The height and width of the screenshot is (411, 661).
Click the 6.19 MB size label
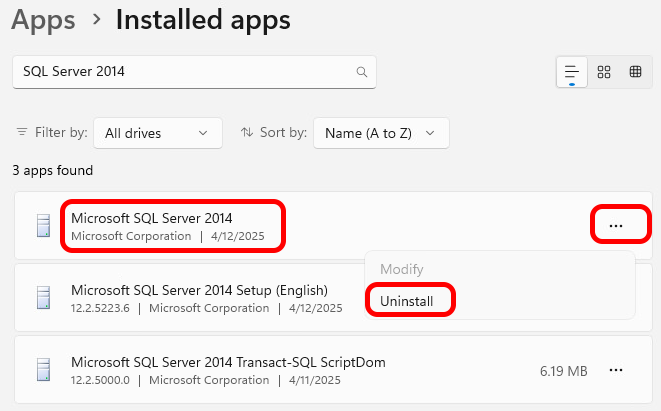(x=563, y=371)
